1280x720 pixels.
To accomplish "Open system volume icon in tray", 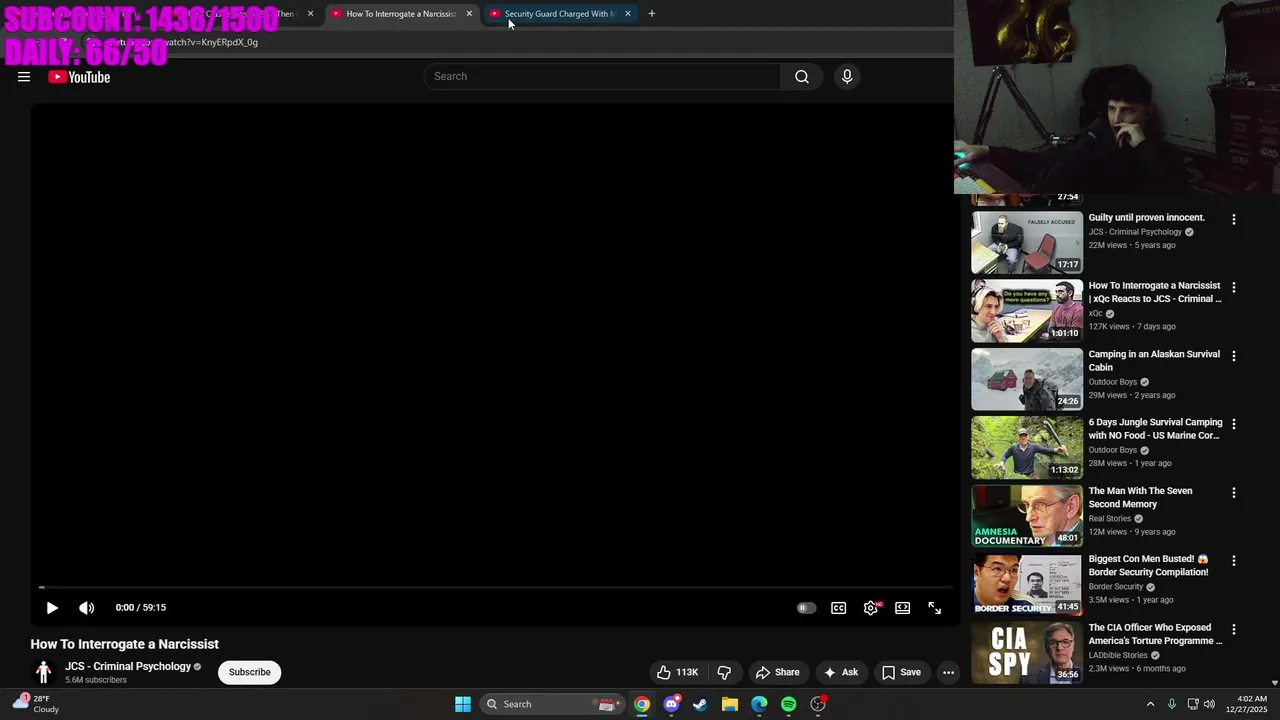I will pyautogui.click(x=1209, y=704).
